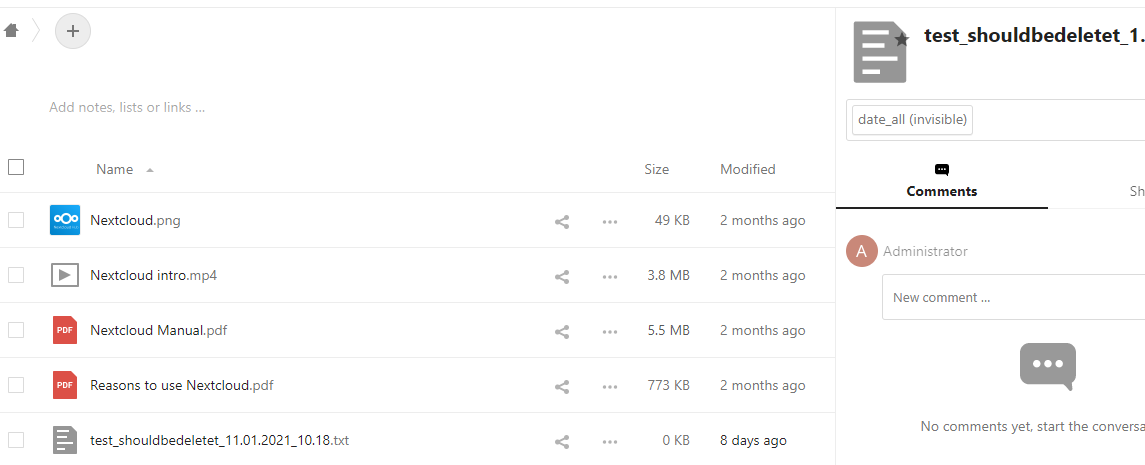Open three-dot actions for Nextcloud intro.mp4
Viewport: 1145px width, 465px height.
610,277
